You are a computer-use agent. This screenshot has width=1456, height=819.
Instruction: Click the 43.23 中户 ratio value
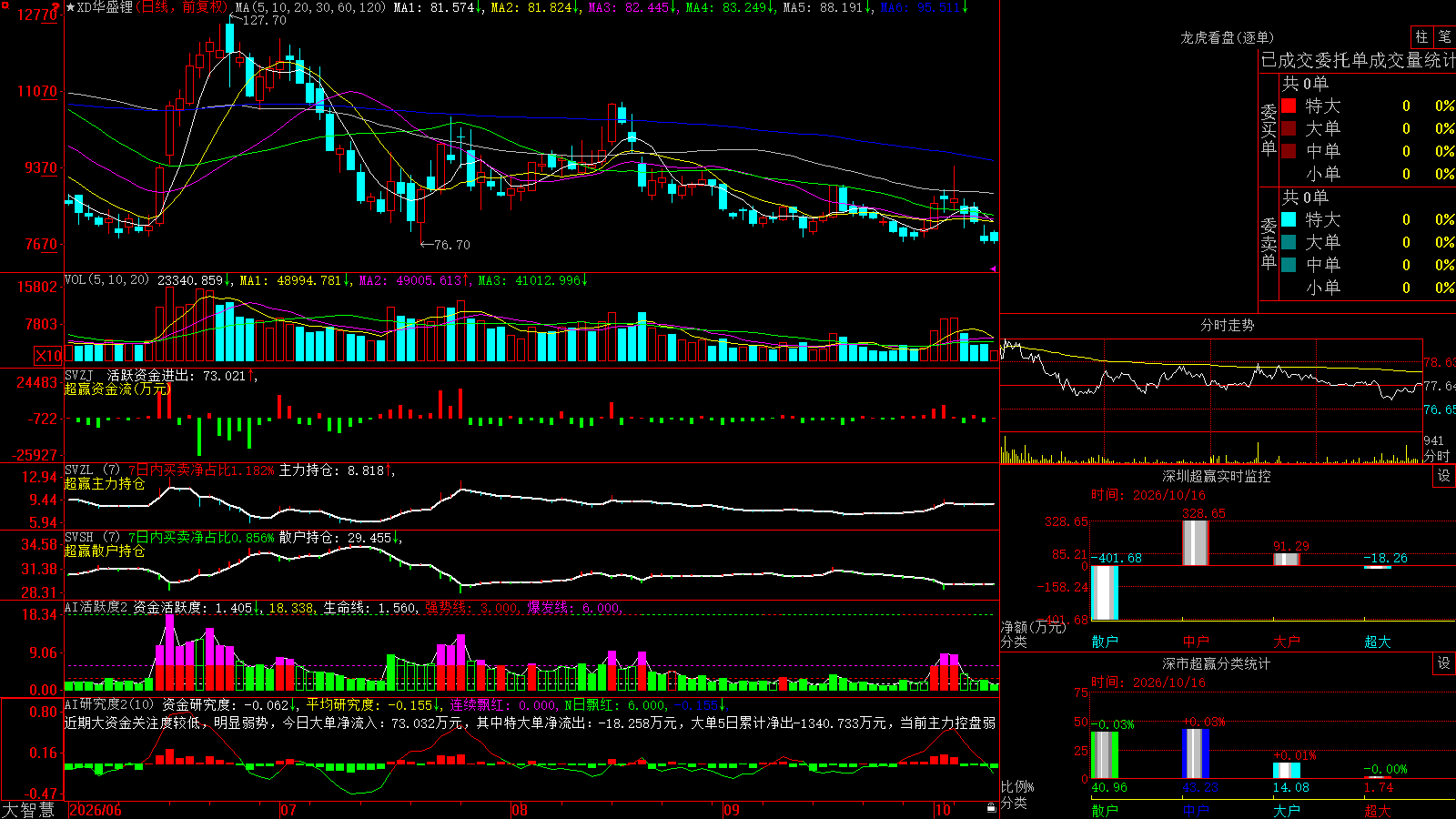(1200, 787)
